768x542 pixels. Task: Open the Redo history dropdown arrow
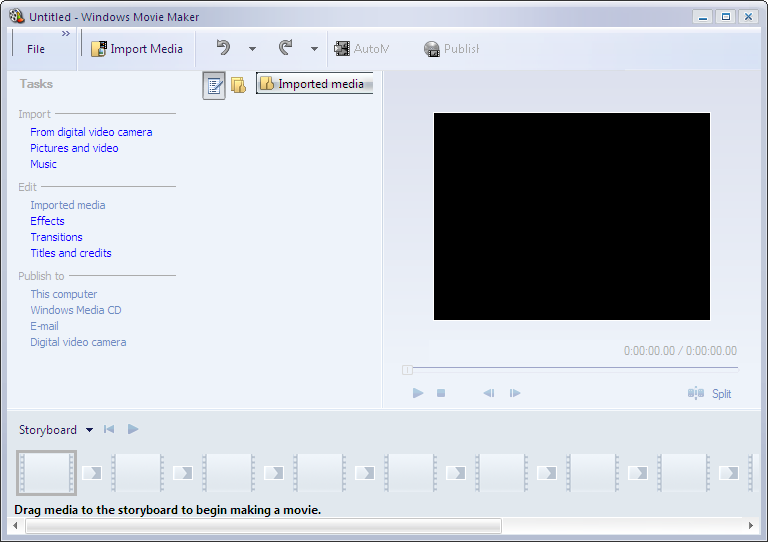tap(314, 49)
